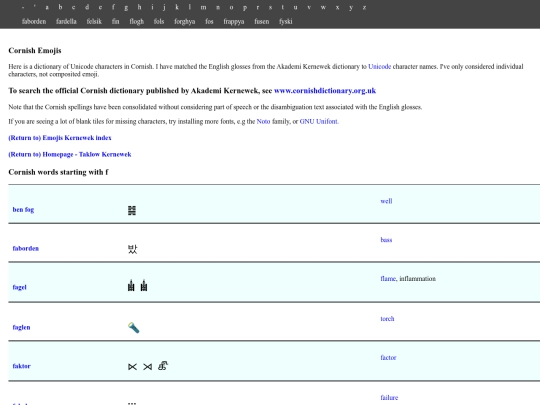Go to the fos section shortcut
This screenshot has height=405, width=540.
(x=209, y=21)
